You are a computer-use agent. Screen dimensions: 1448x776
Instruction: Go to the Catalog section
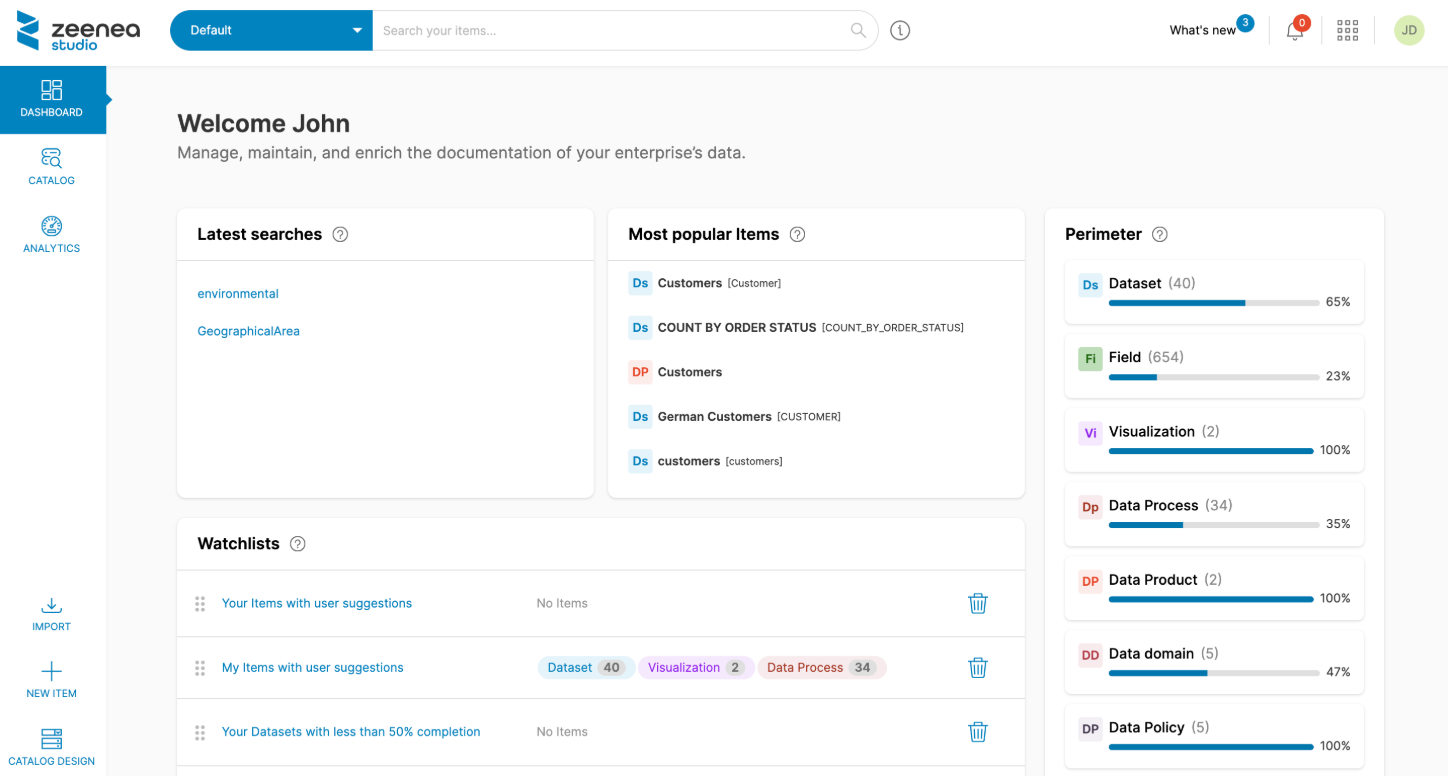(52, 167)
